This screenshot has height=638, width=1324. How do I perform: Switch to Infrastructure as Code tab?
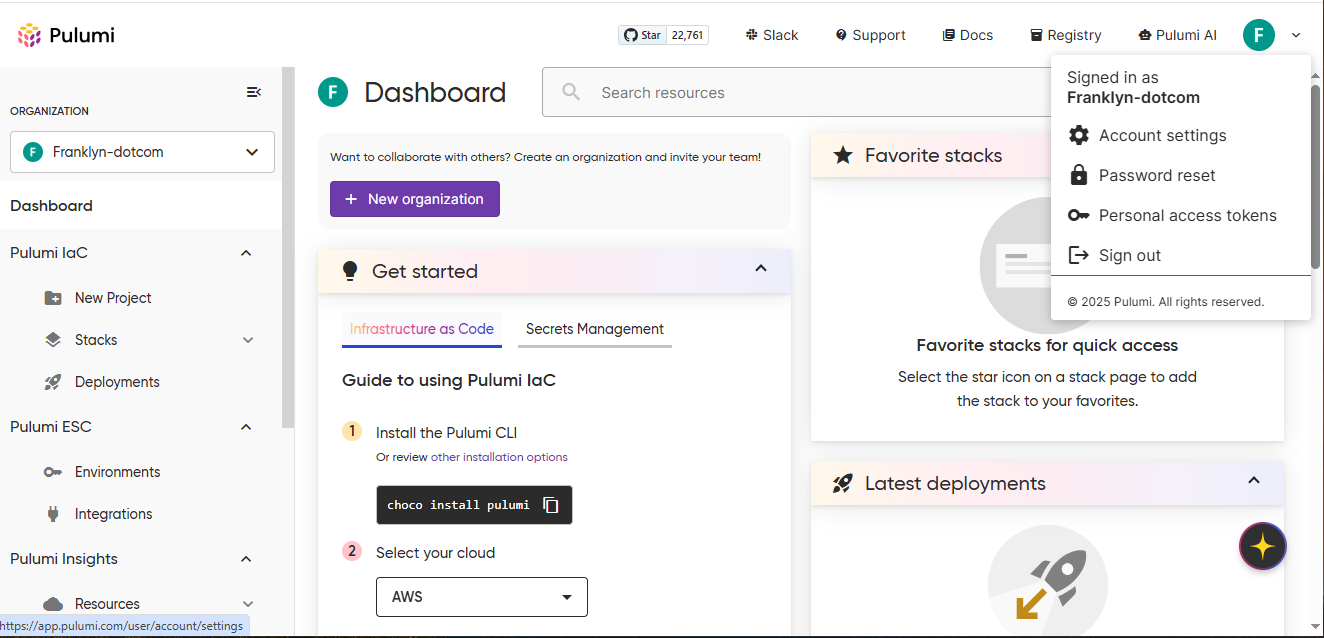[x=422, y=329]
